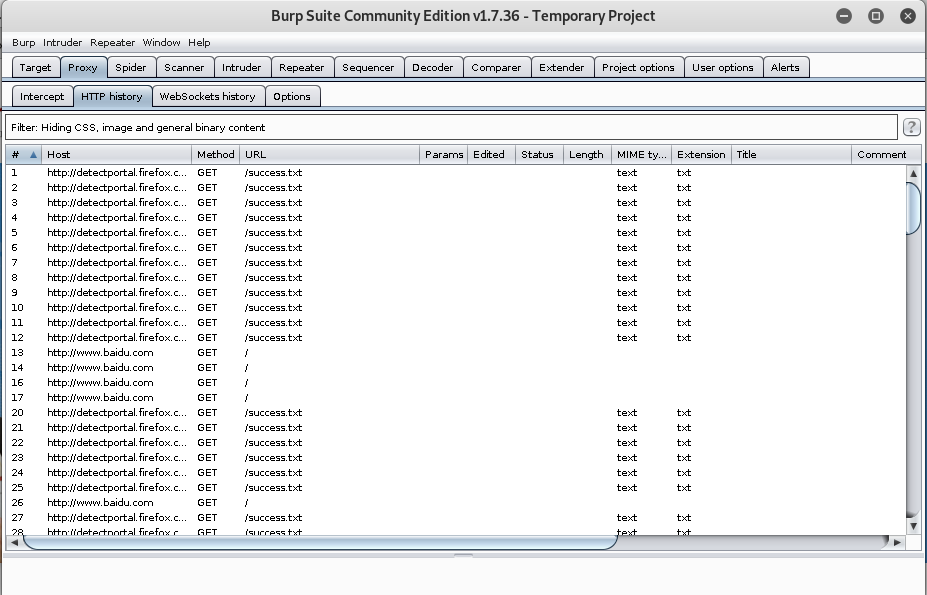Click the vertical scrollbar down arrow

(913, 526)
